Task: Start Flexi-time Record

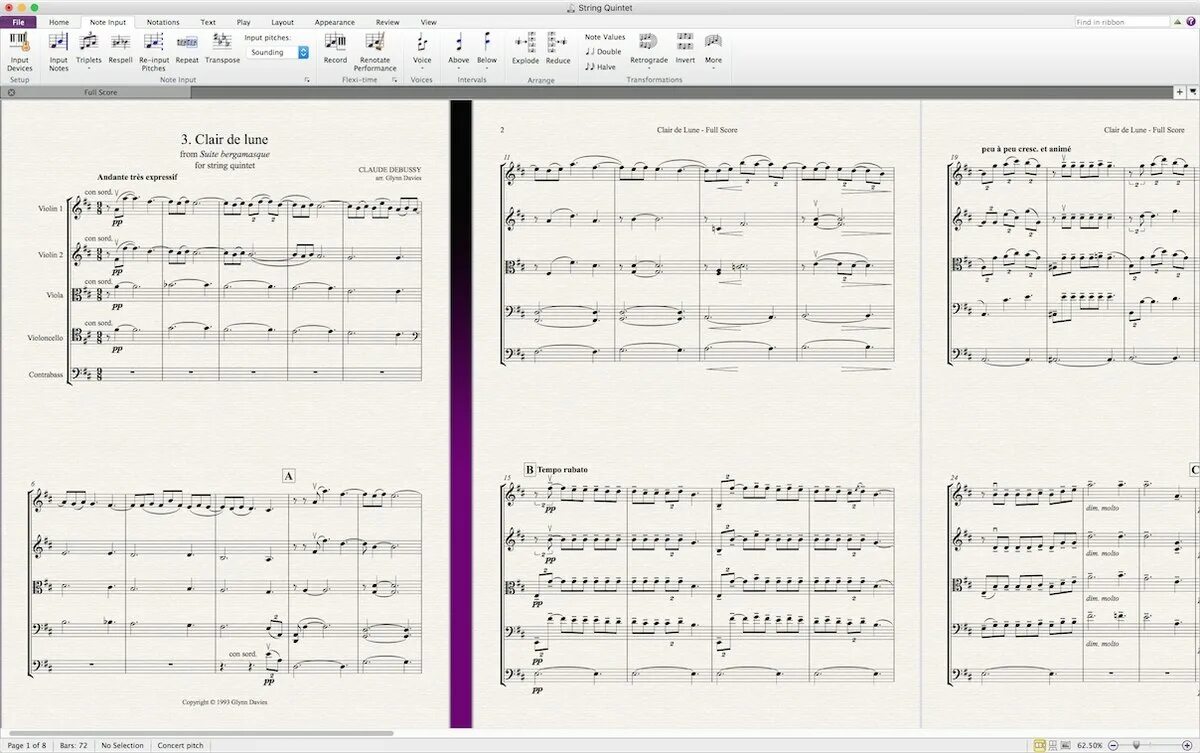Action: coord(335,47)
